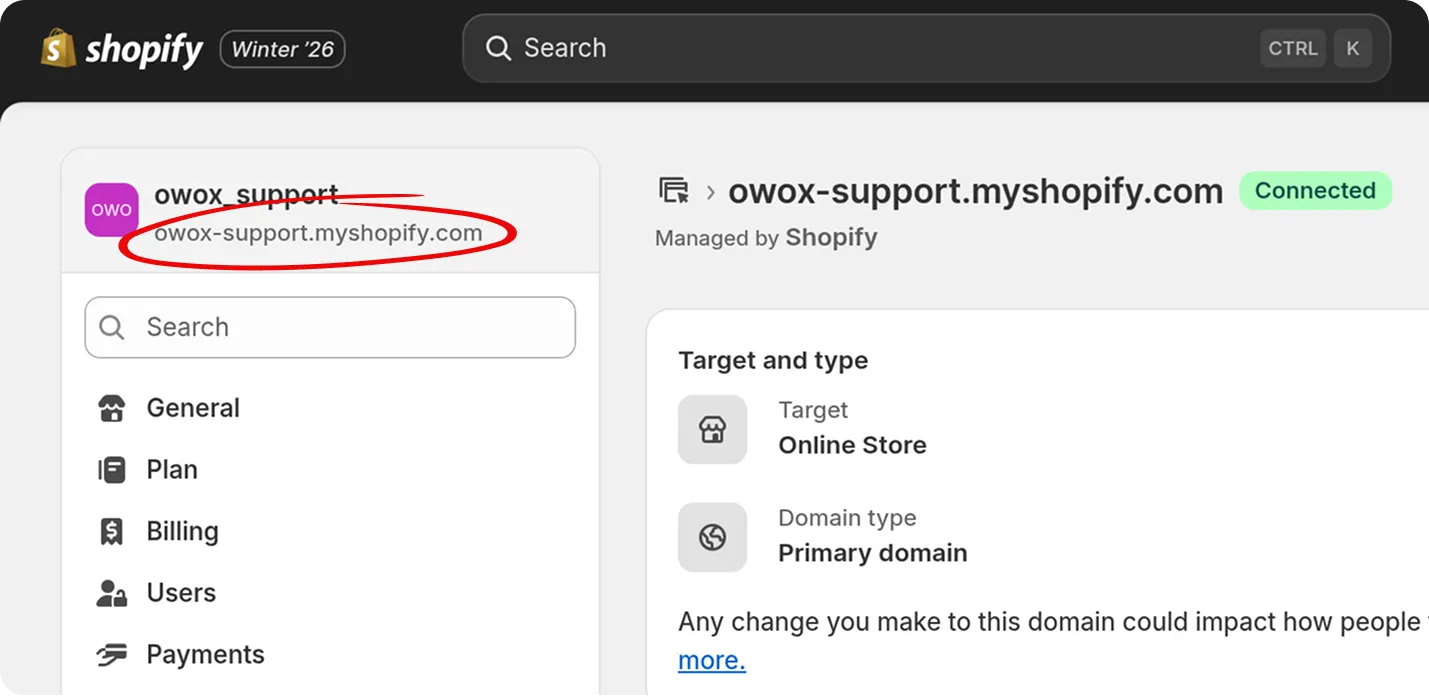Click the Online Store target icon
1429x696 pixels.
tap(712, 429)
